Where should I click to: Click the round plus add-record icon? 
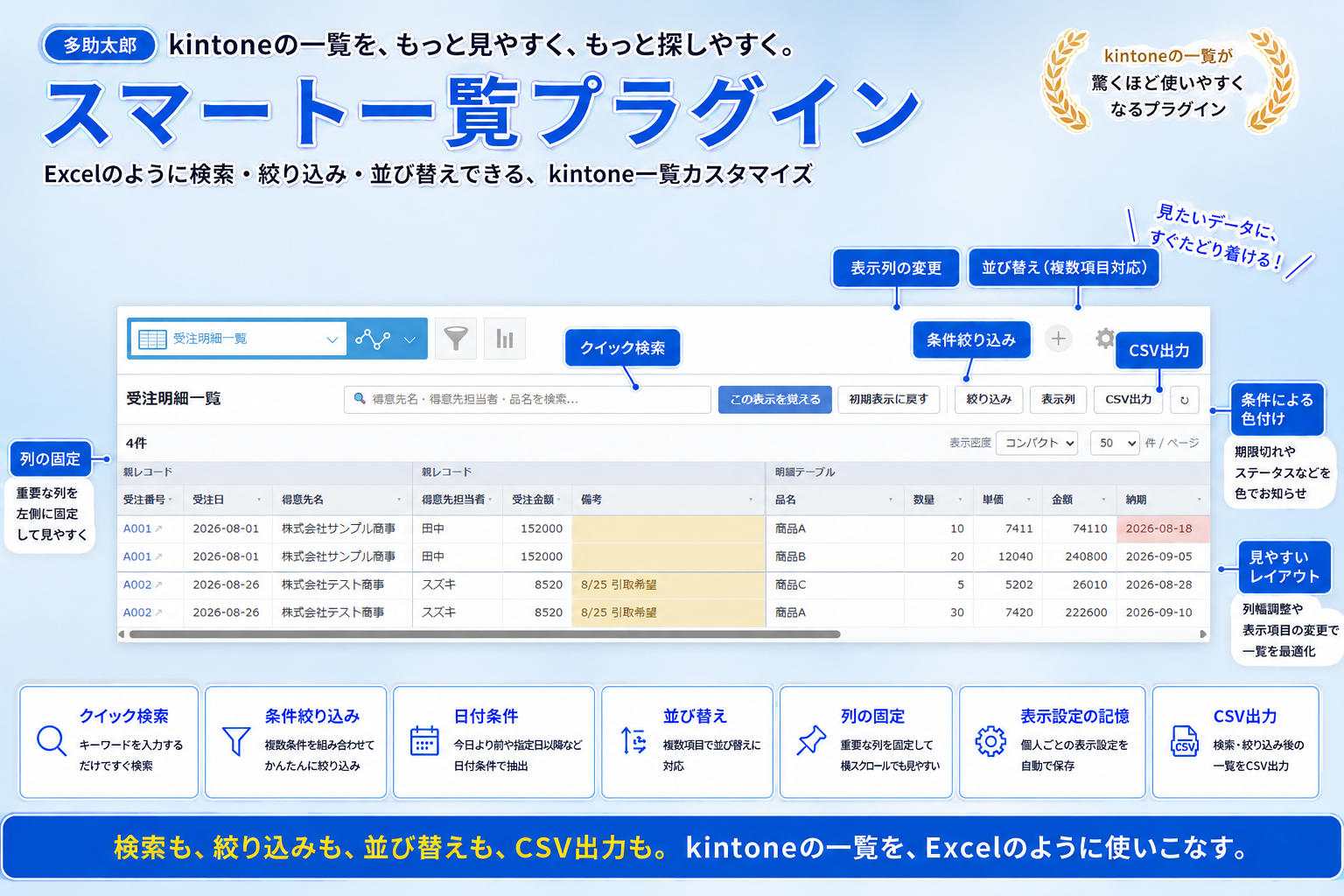click(1058, 338)
